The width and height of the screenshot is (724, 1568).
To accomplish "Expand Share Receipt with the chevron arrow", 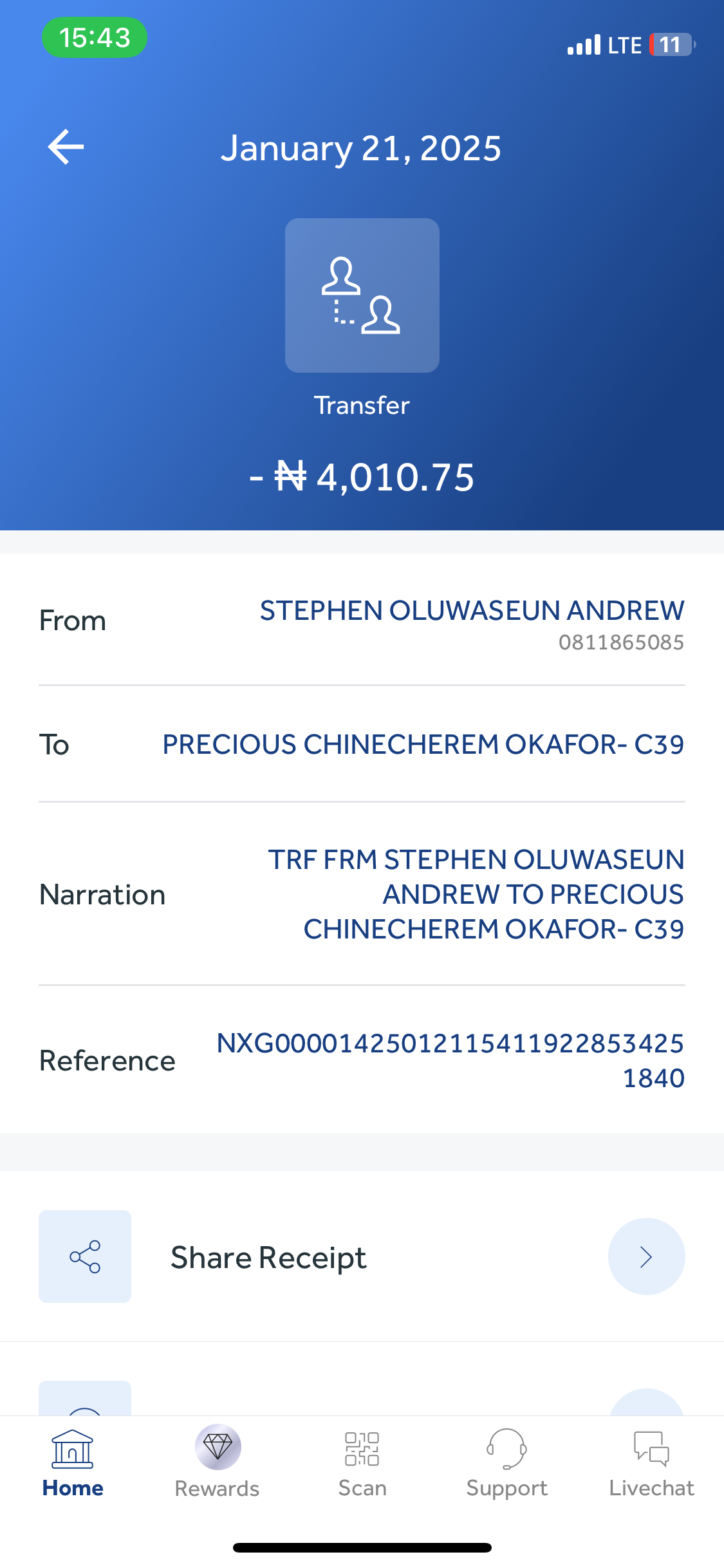I will [x=646, y=1256].
